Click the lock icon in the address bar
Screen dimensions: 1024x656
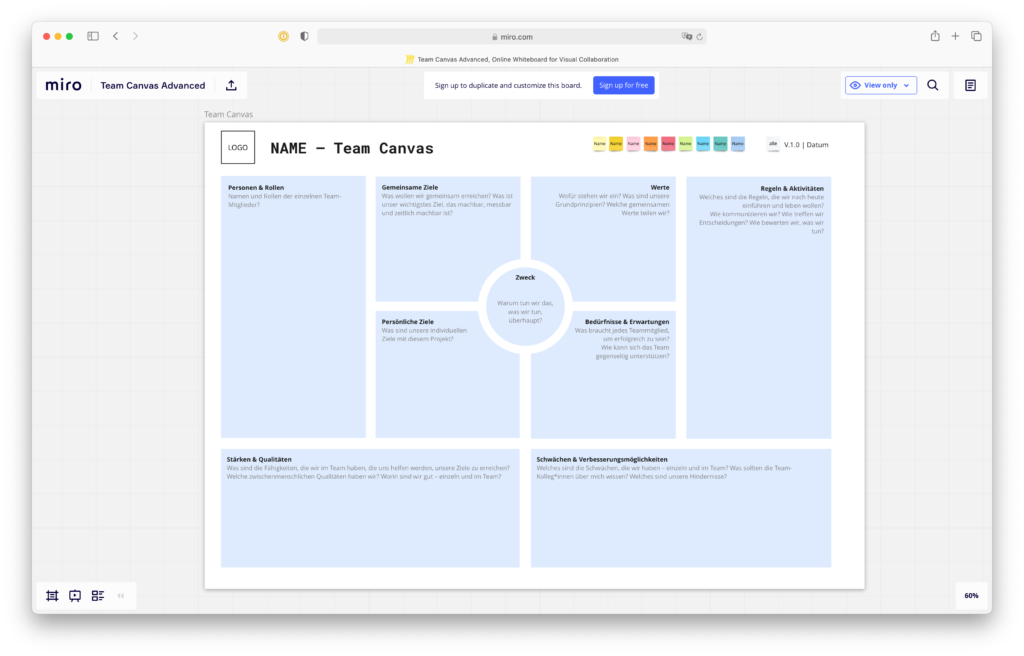pyautogui.click(x=496, y=35)
